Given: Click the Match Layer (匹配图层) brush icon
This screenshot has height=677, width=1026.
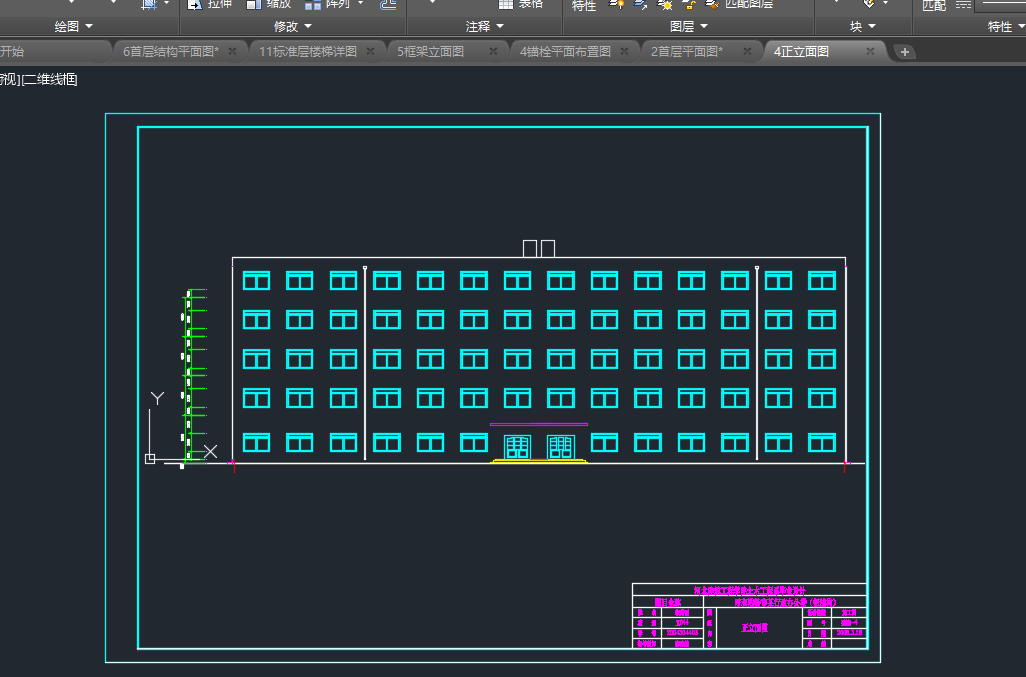Looking at the screenshot, I should pyautogui.click(x=712, y=5).
